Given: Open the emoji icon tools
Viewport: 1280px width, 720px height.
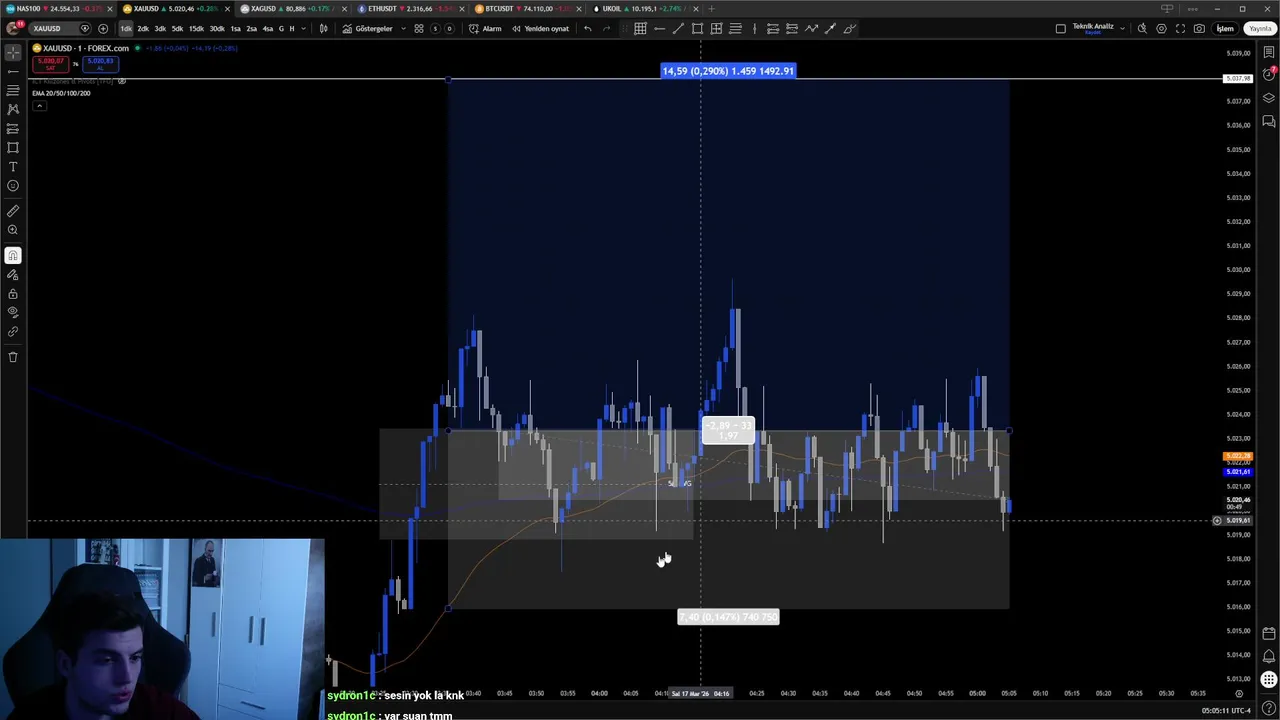Looking at the screenshot, I should [13, 186].
